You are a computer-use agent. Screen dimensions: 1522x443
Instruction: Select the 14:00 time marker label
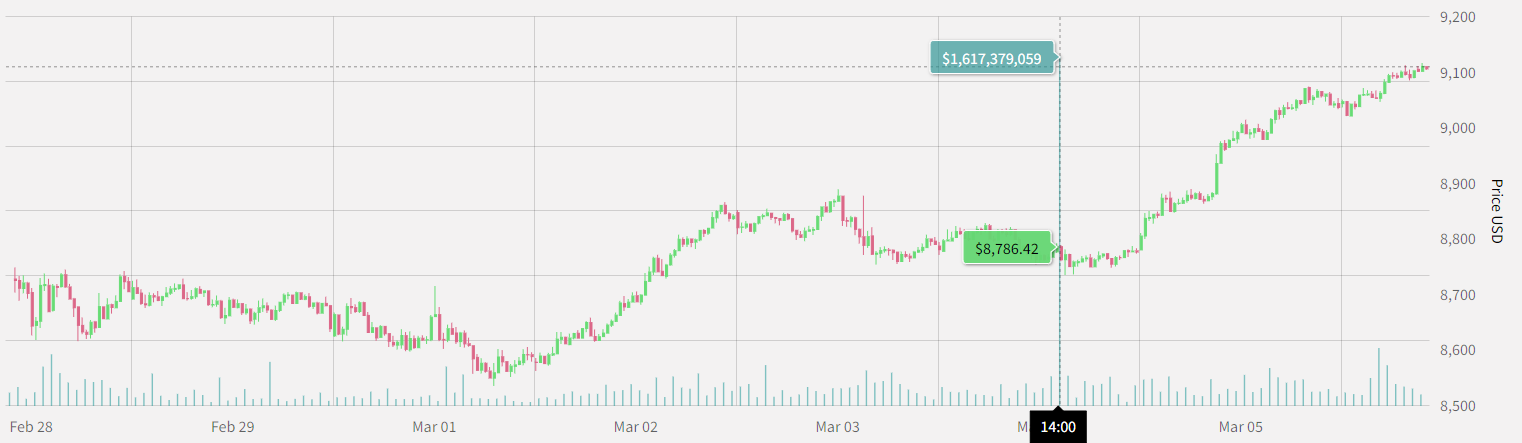click(1058, 428)
